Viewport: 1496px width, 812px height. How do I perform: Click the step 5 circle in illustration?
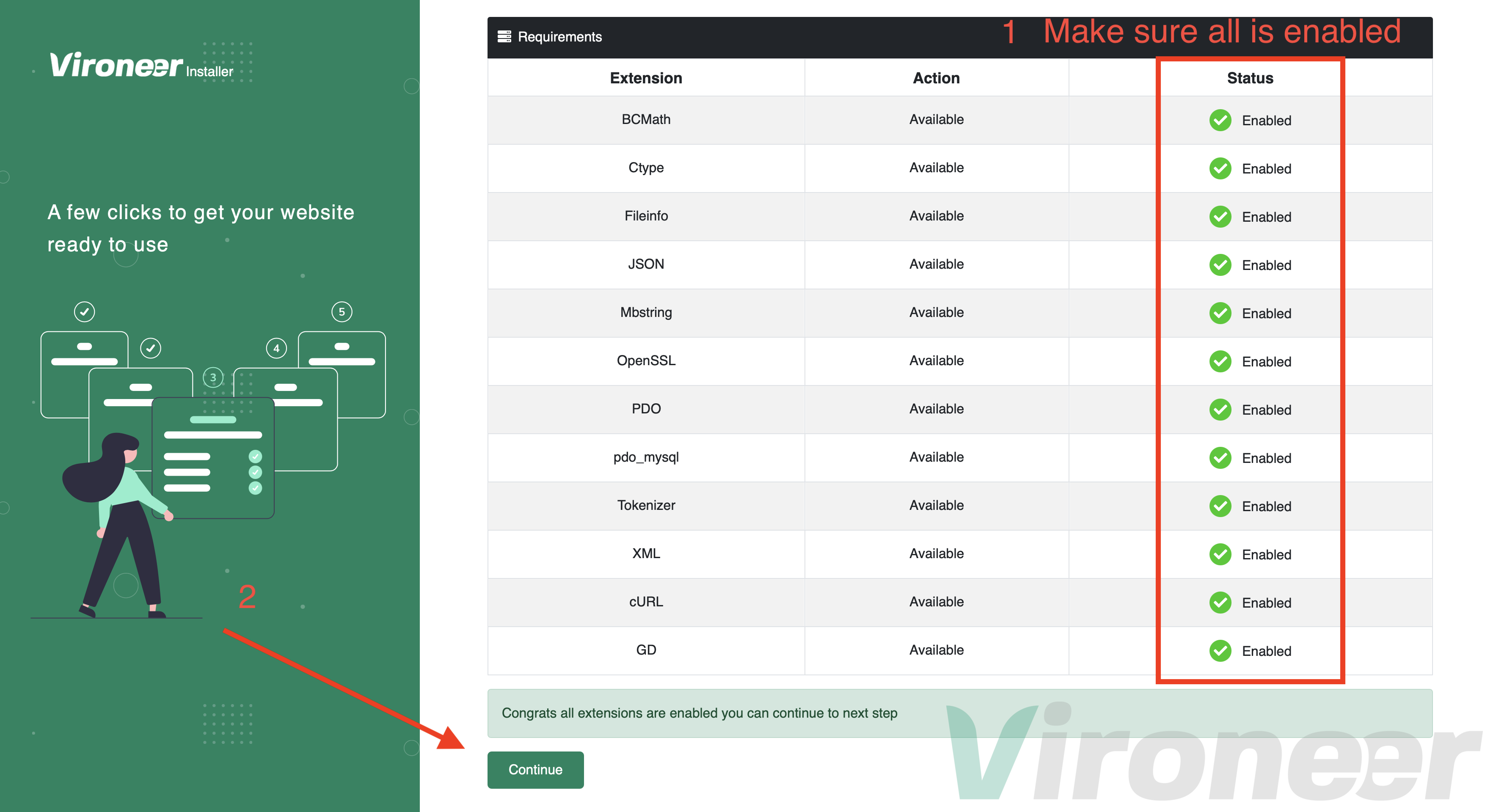[x=342, y=312]
